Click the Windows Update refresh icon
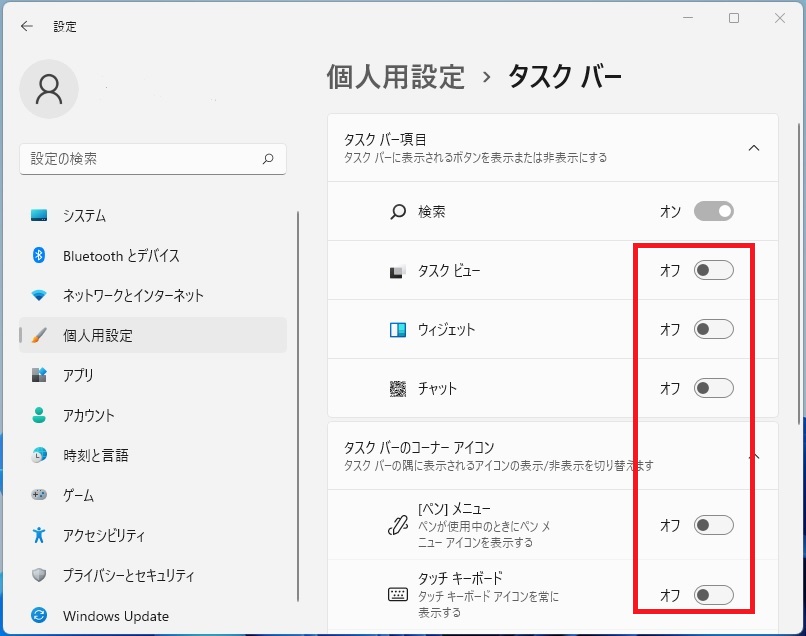Image resolution: width=806 pixels, height=636 pixels. tap(39, 615)
